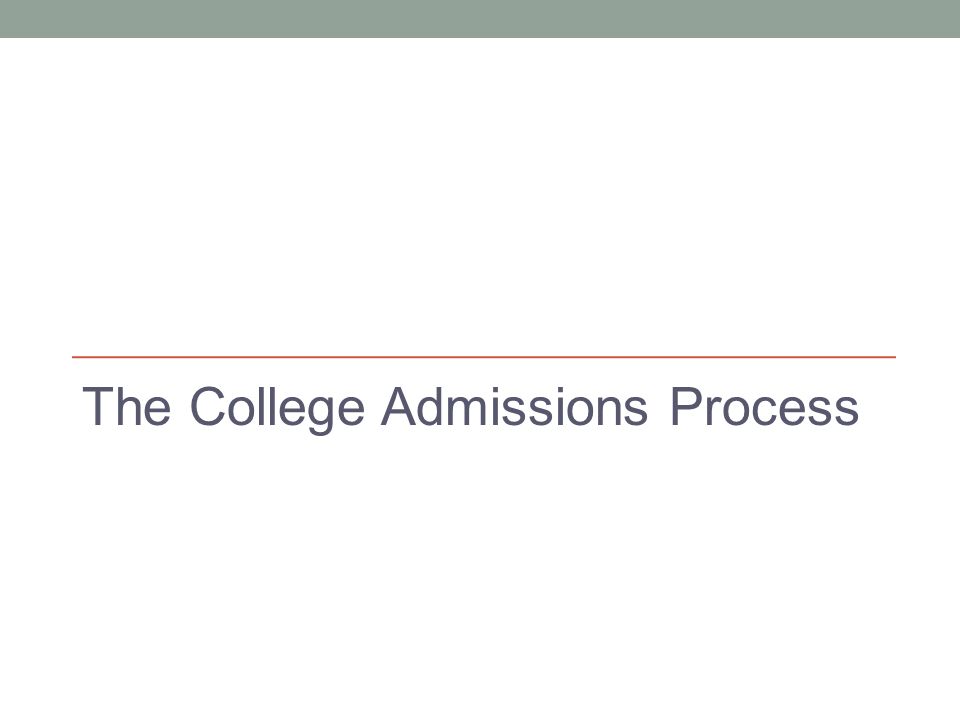Click the blank white area below the title
The image size is (960, 720).
480,576
